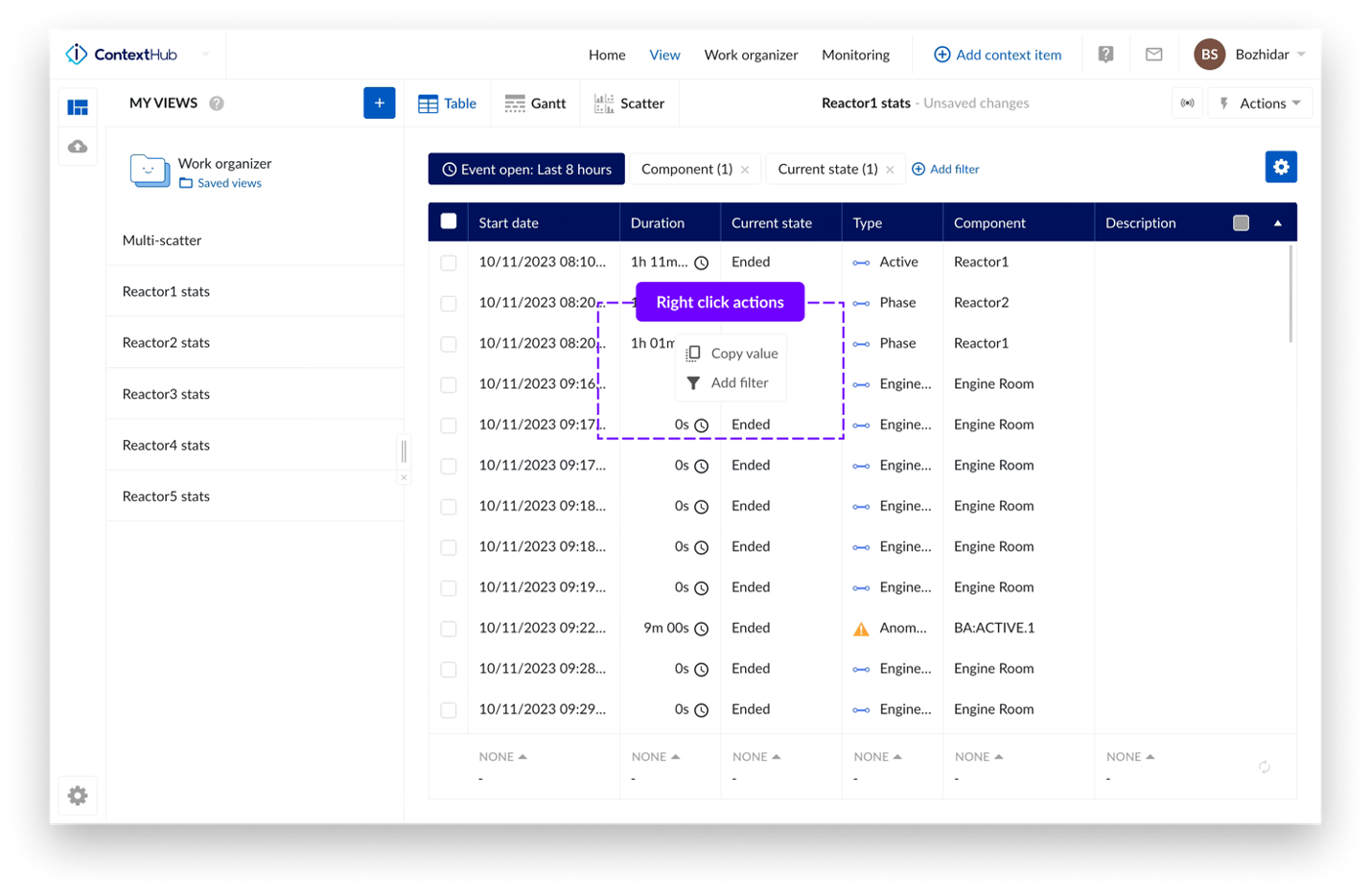The image size is (1371, 896).
Task: Click the blue table settings gear icon
Action: click(x=1281, y=168)
